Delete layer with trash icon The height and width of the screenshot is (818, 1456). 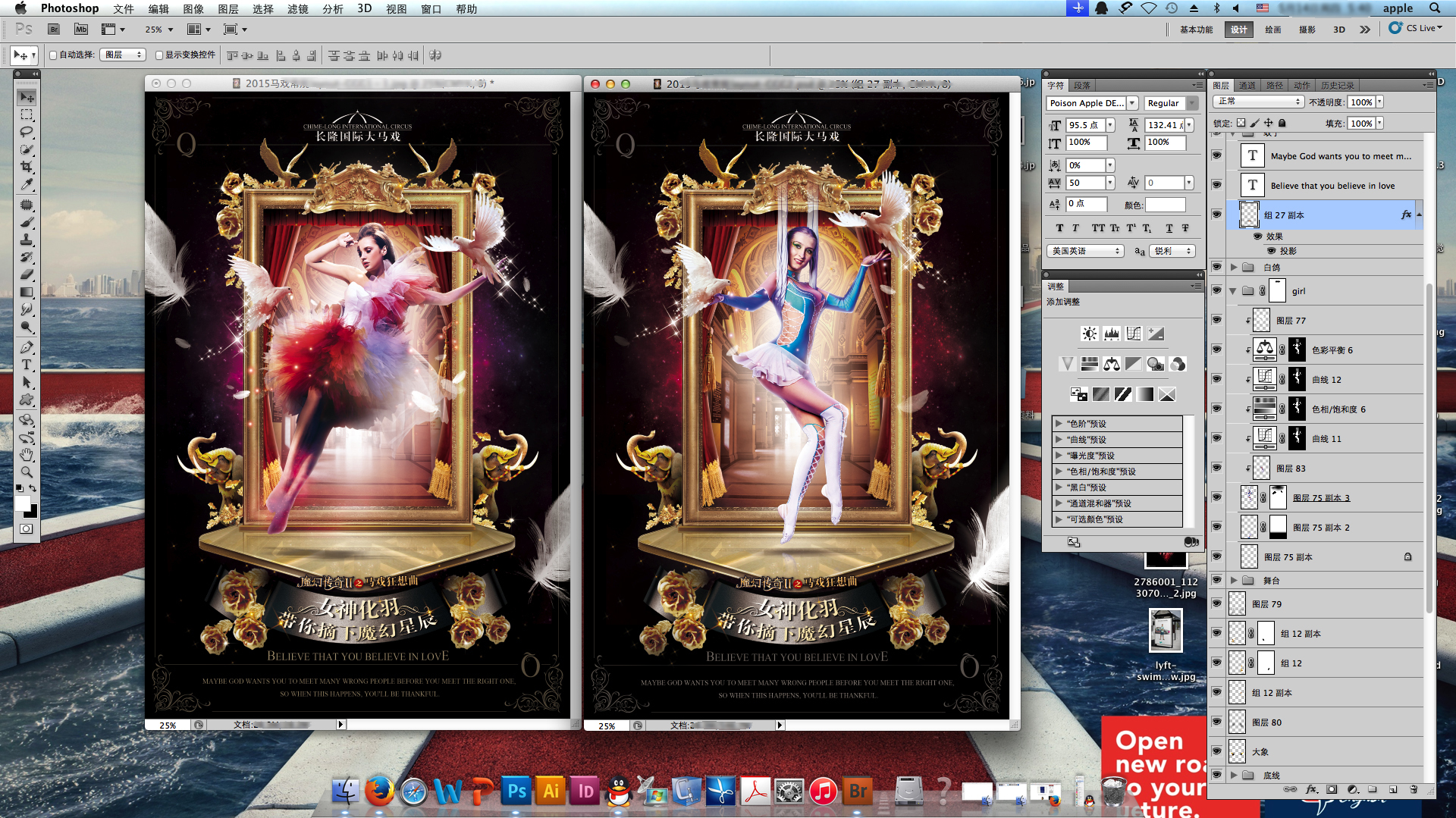click(x=1414, y=789)
